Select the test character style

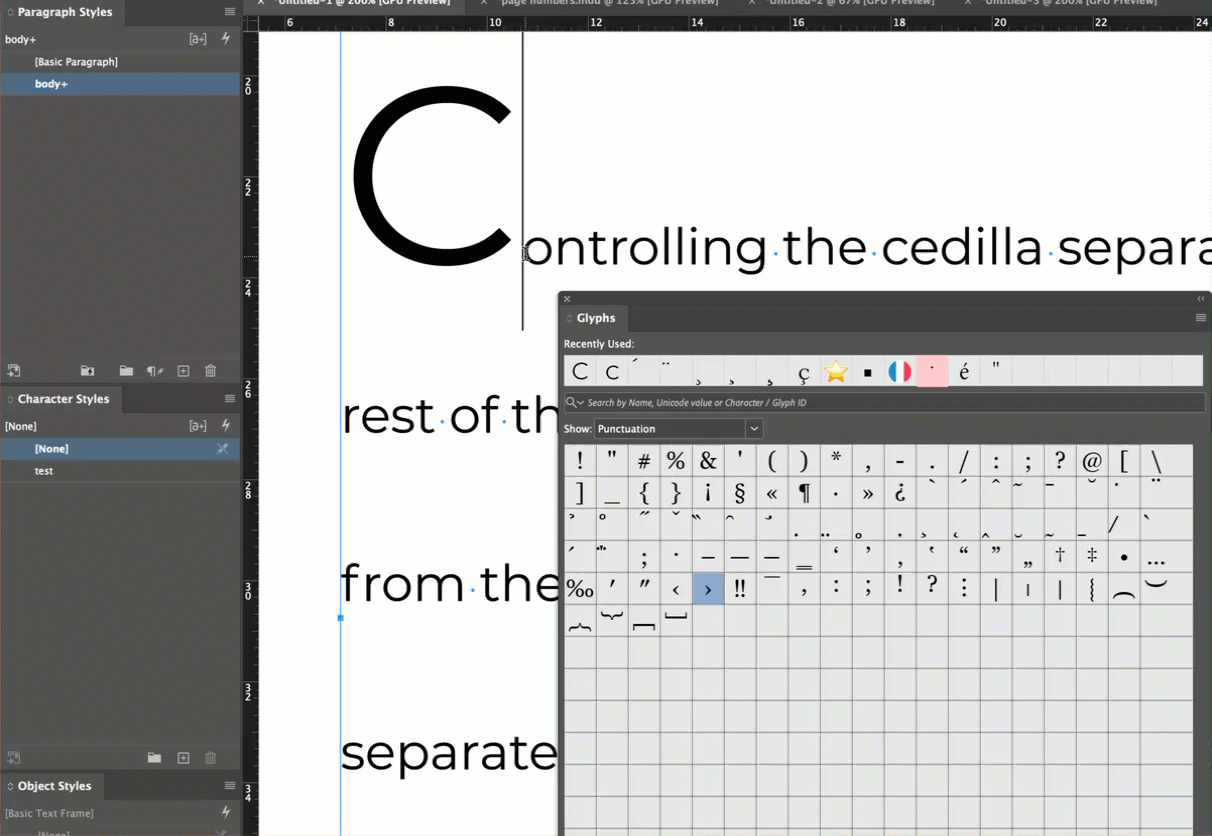point(120,471)
